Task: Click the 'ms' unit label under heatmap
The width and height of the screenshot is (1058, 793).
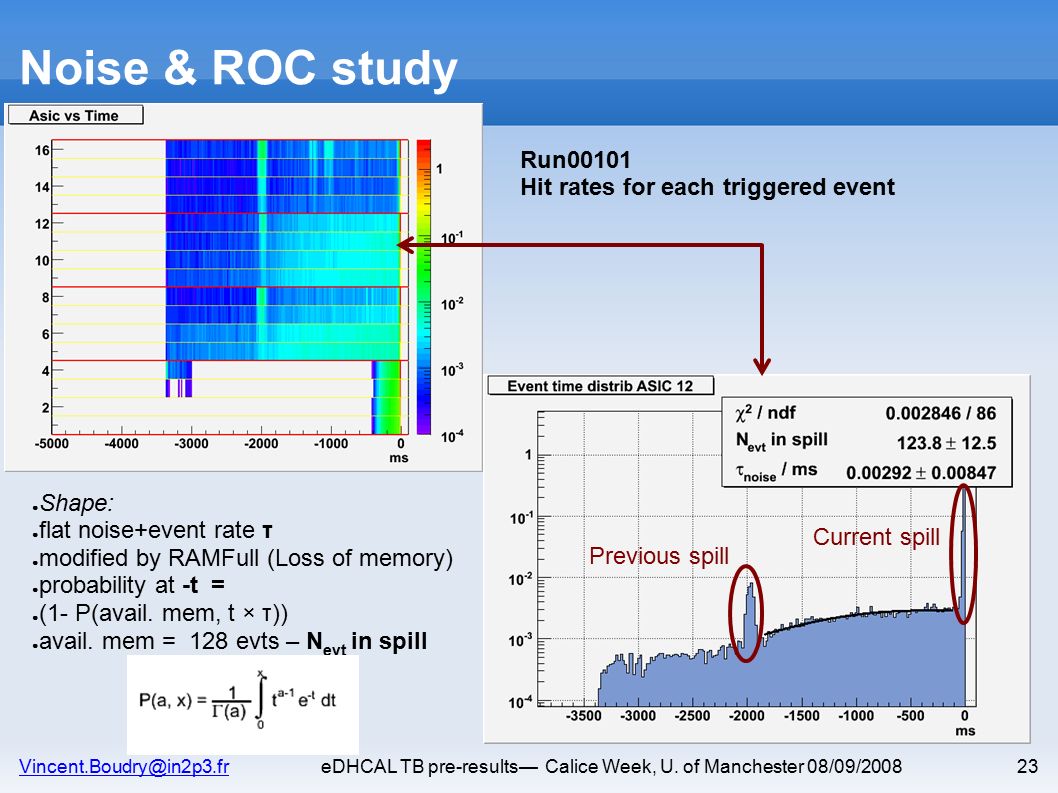Action: (399, 458)
